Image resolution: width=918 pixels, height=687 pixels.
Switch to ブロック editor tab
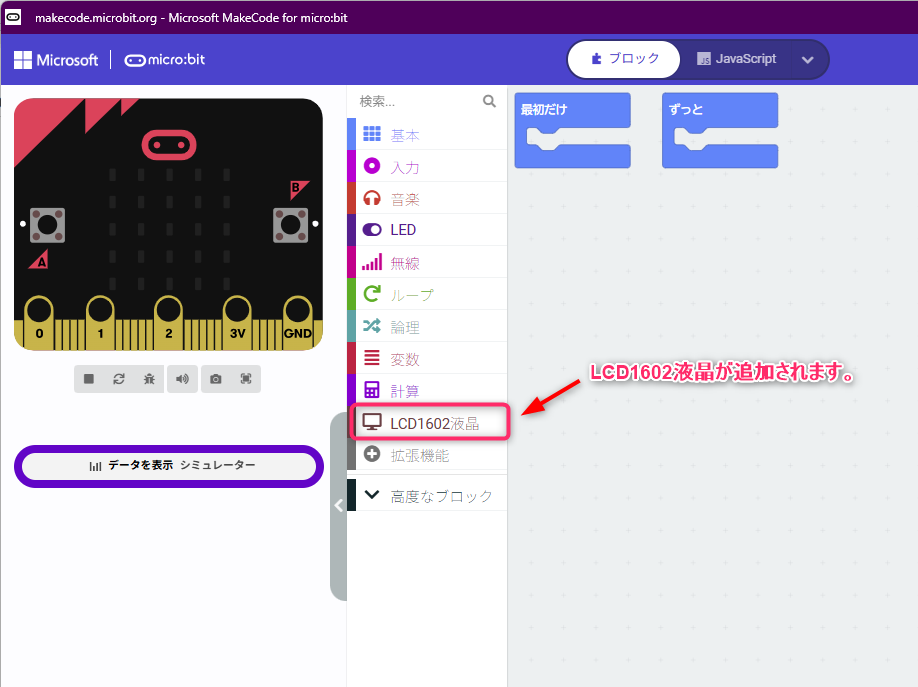pyautogui.click(x=624, y=59)
